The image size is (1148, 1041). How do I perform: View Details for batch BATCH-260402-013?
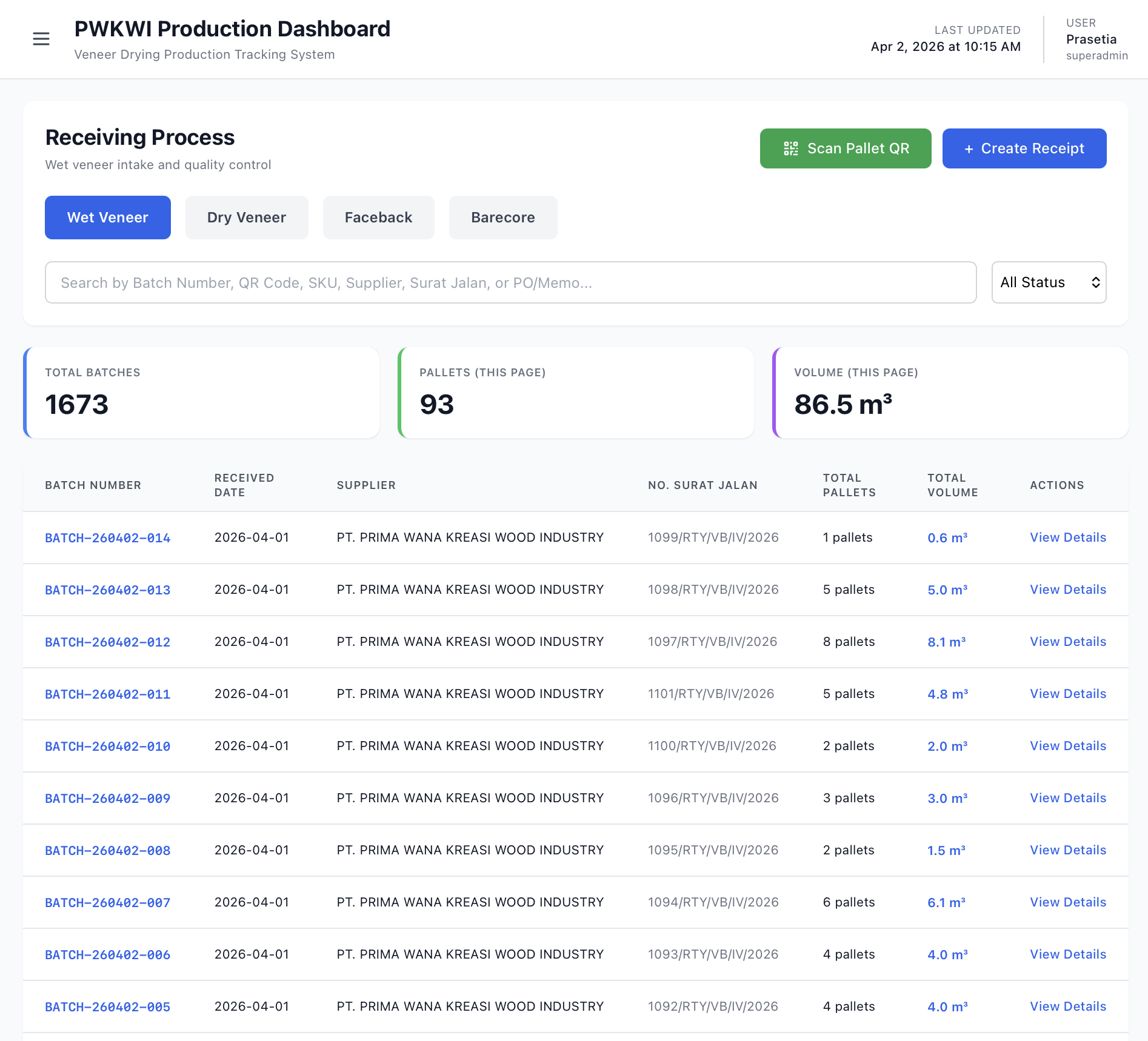click(x=1067, y=590)
